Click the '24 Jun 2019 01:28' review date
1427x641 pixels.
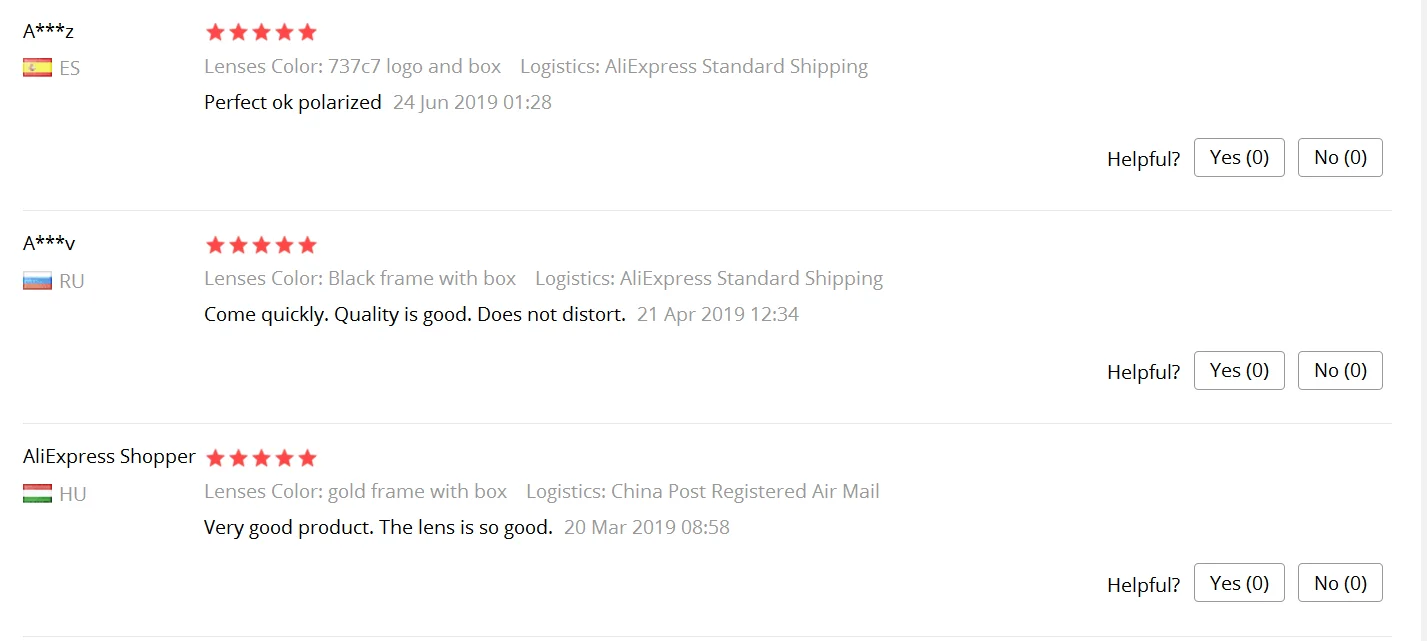[x=472, y=102]
